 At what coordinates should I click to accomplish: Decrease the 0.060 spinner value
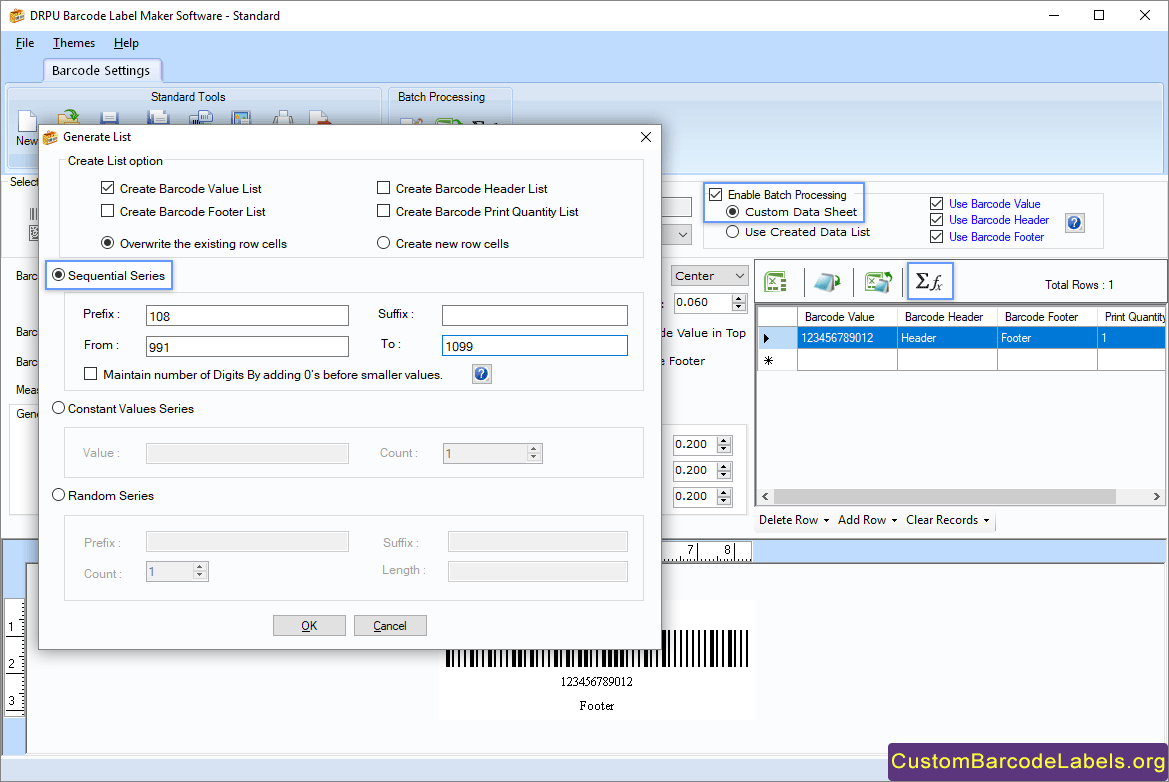pos(739,307)
